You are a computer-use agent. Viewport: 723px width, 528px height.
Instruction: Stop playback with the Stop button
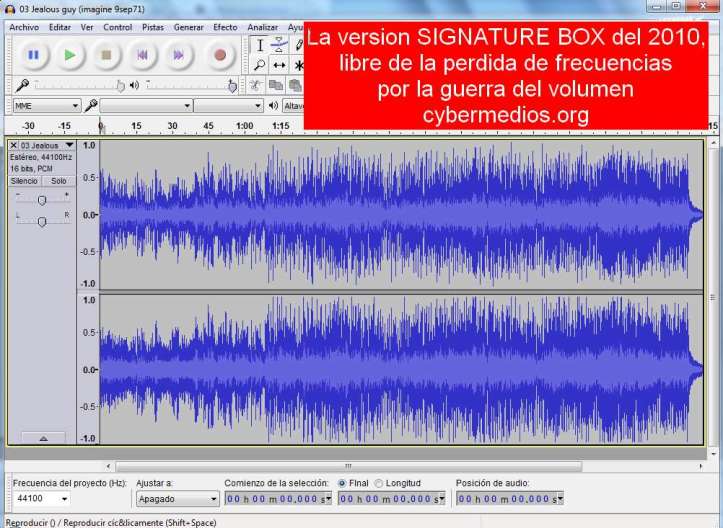click(x=106, y=55)
